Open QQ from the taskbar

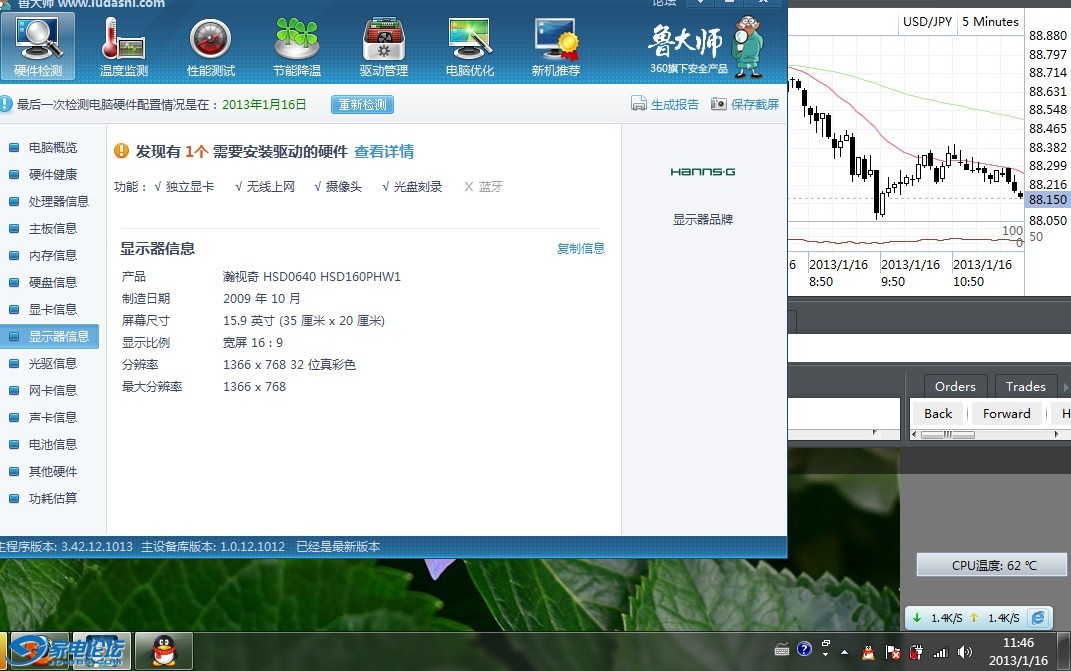click(x=163, y=650)
